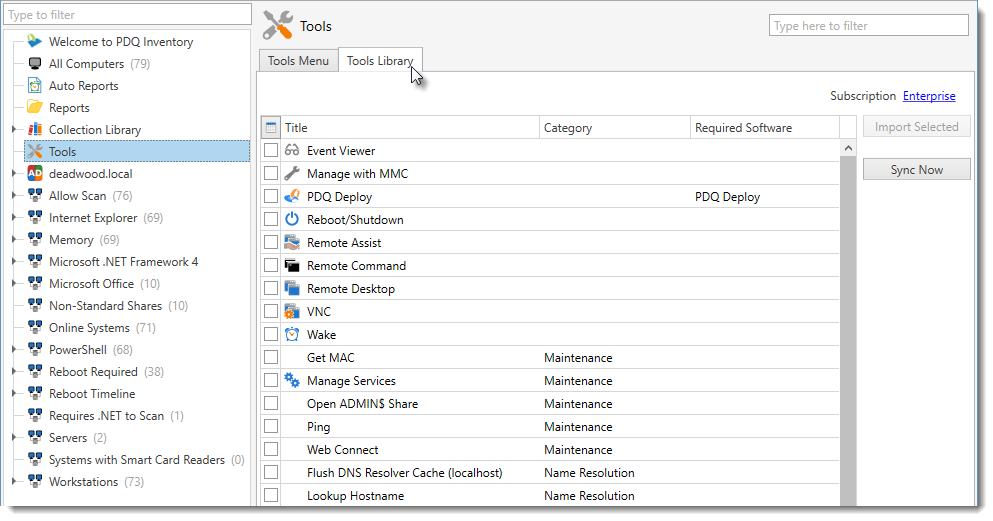The height and width of the screenshot is (521, 993).
Task: Click the Collection Library books icon
Action: pyautogui.click(x=35, y=129)
